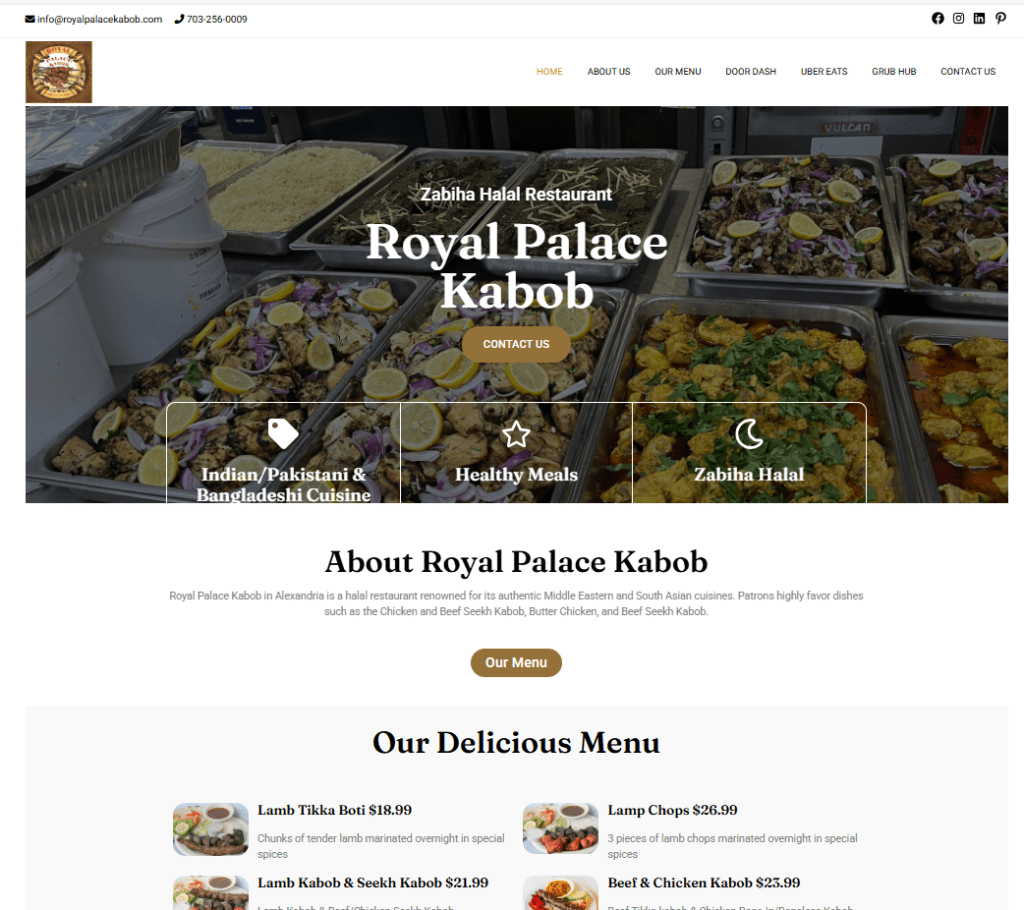Select GRUB HUB in the navigation
Image resolution: width=1024 pixels, height=910 pixels.
[x=893, y=71]
